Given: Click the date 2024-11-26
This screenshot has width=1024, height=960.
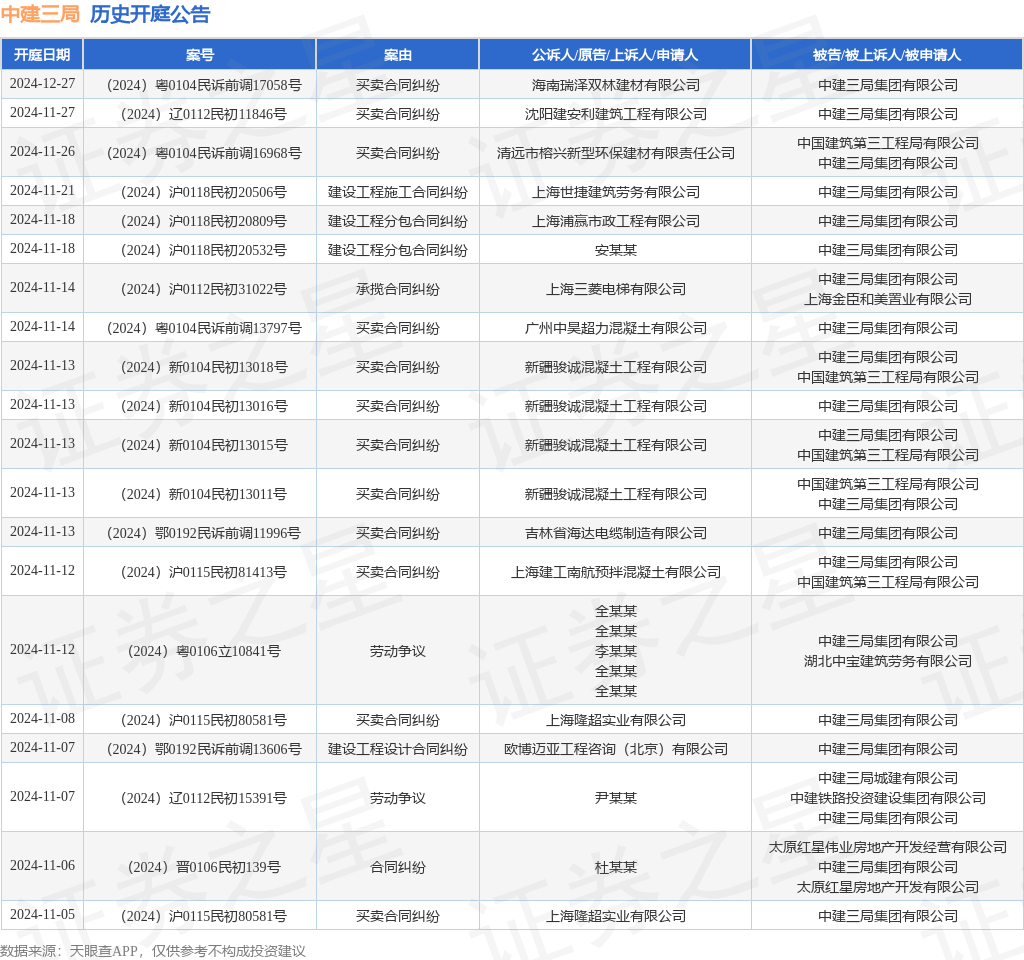Looking at the screenshot, I should [42, 152].
